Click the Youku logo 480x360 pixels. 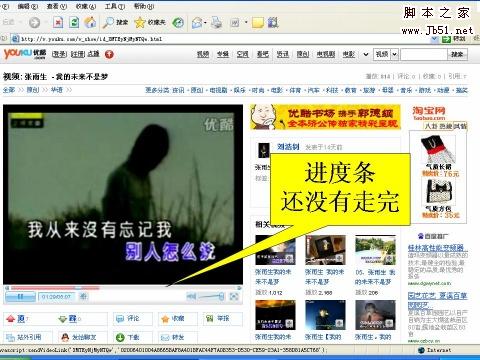coord(25,54)
